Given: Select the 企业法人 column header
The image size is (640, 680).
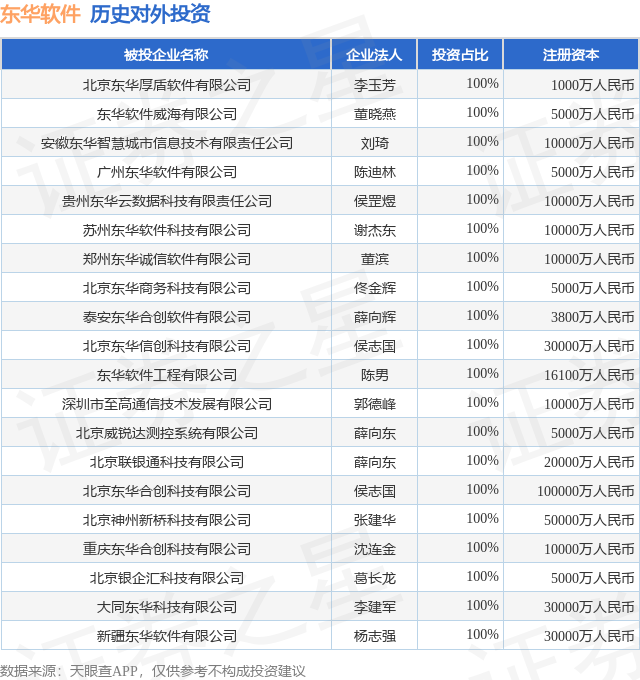Looking at the screenshot, I should pyautogui.click(x=374, y=55).
